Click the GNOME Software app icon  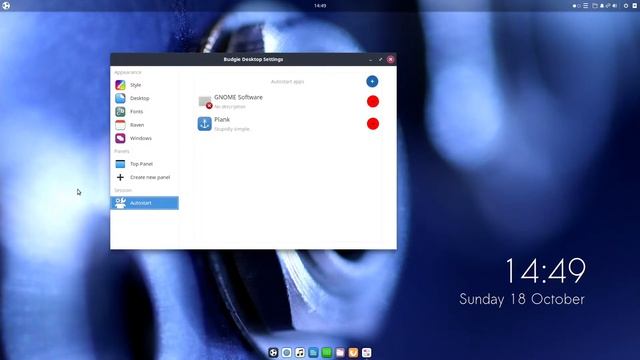coord(205,102)
